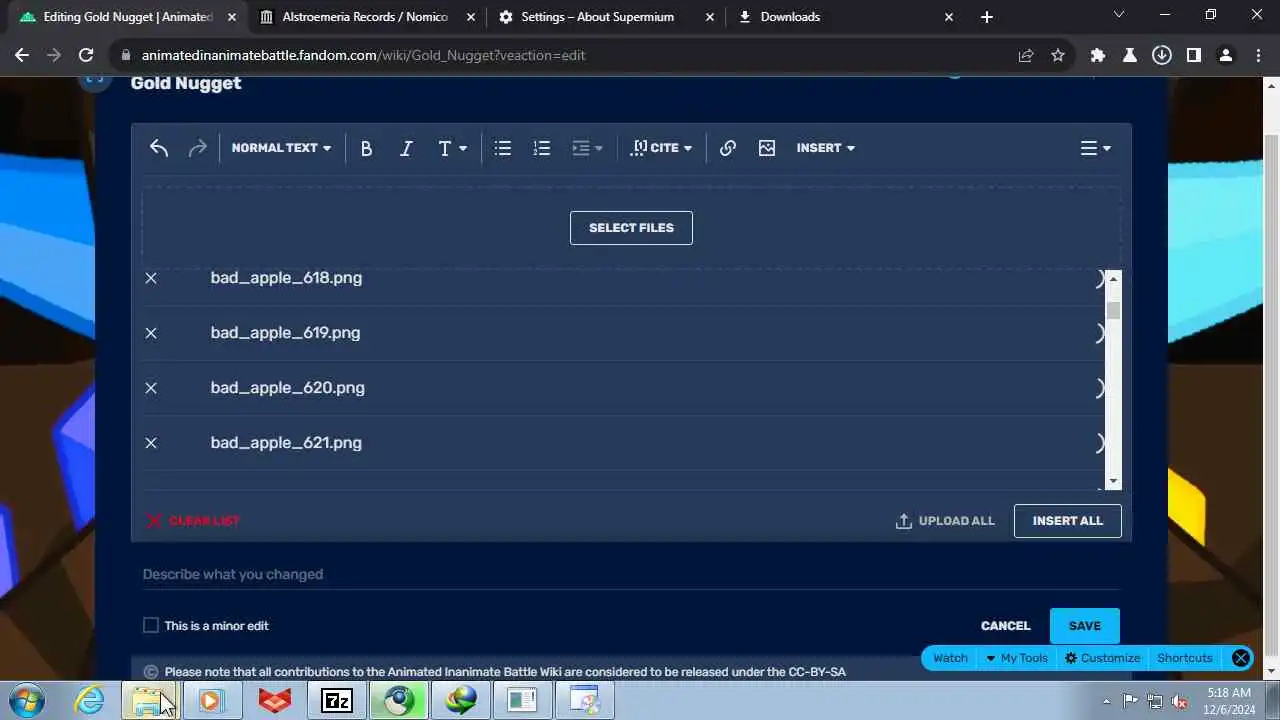Click the Insert All button
Viewport: 1280px width, 720px height.
(1067, 521)
